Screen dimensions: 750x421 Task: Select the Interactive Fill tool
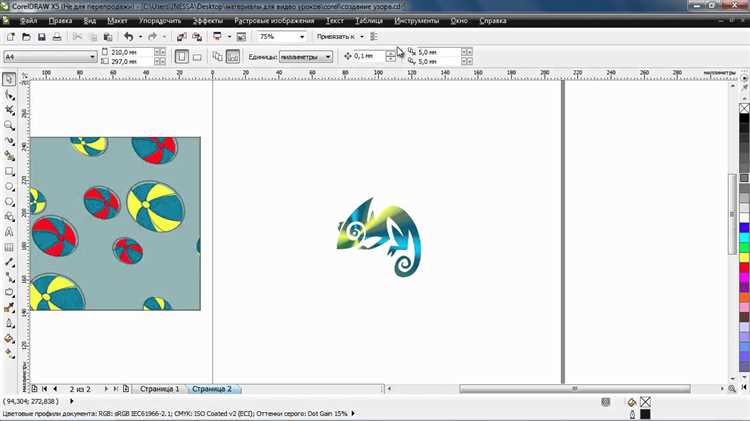[9, 354]
